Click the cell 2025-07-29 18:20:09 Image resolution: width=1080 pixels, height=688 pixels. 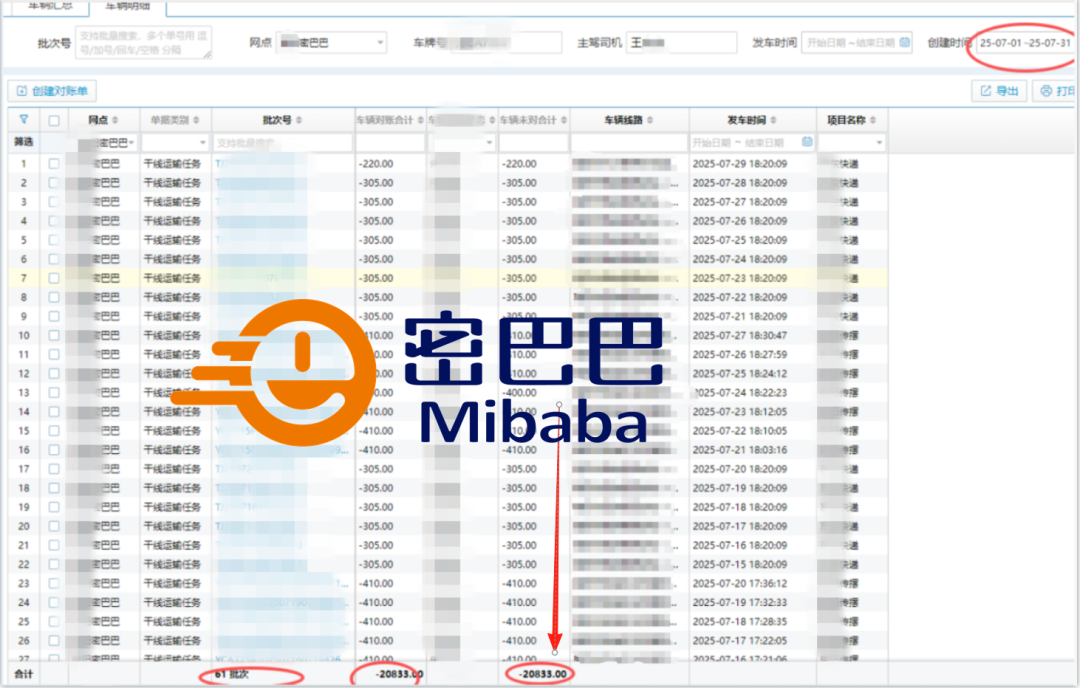[740, 164]
